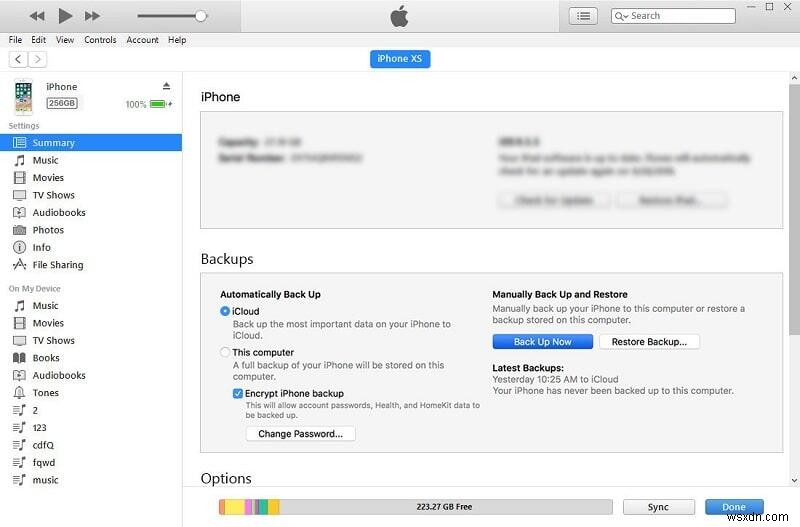Select Music icon under Settings
The width and height of the screenshot is (800, 527).
pos(19,160)
